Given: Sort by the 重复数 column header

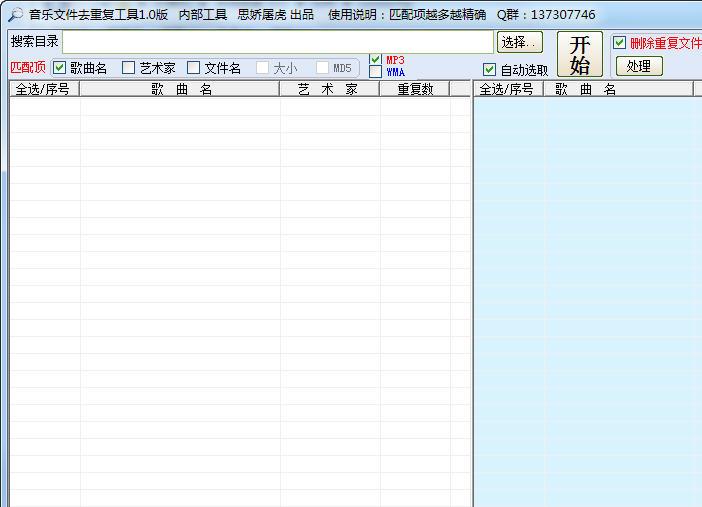Looking at the screenshot, I should point(414,89).
